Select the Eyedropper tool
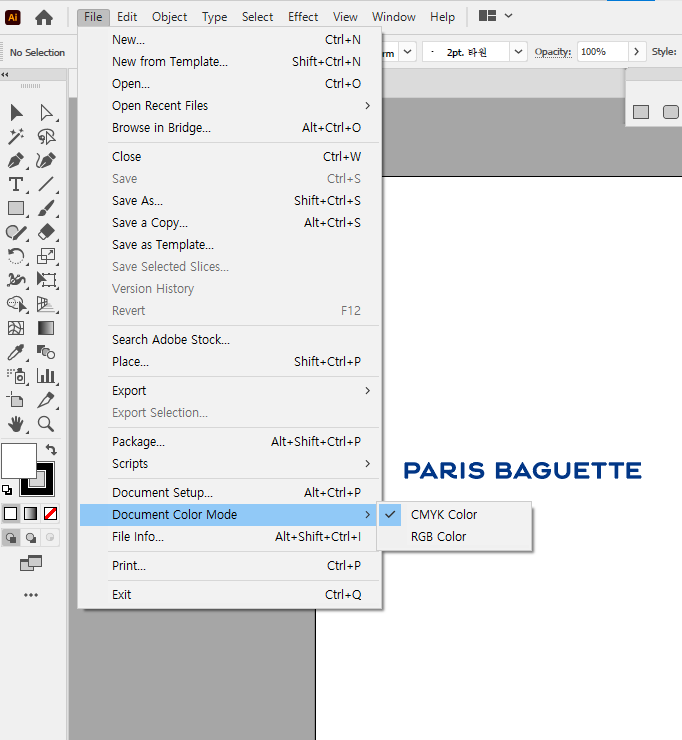The height and width of the screenshot is (740, 682). [16, 352]
